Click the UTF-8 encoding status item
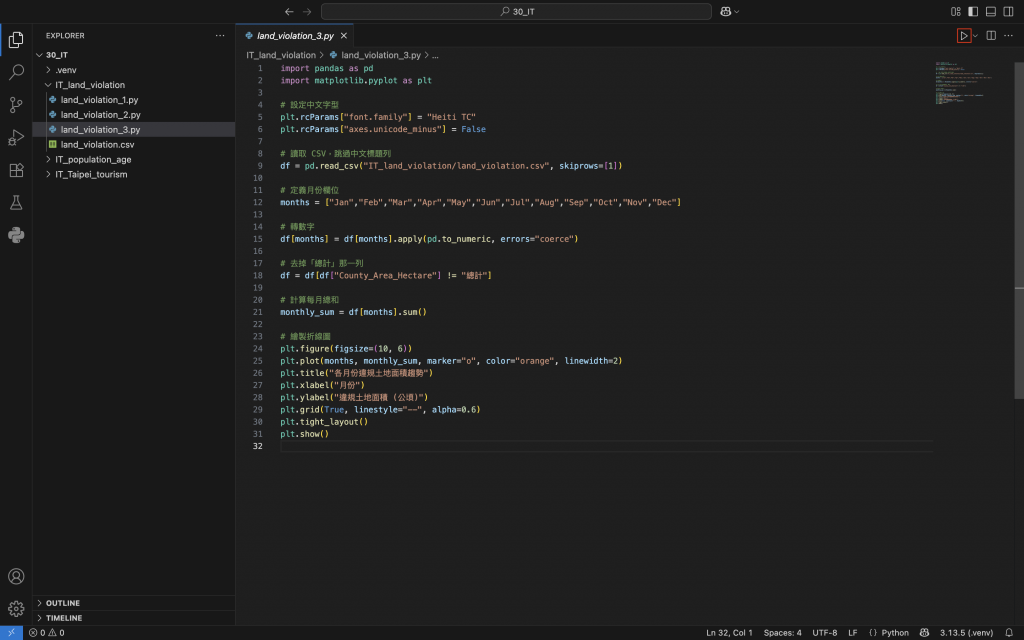Screen dimensions: 1024x640 click(825, 632)
